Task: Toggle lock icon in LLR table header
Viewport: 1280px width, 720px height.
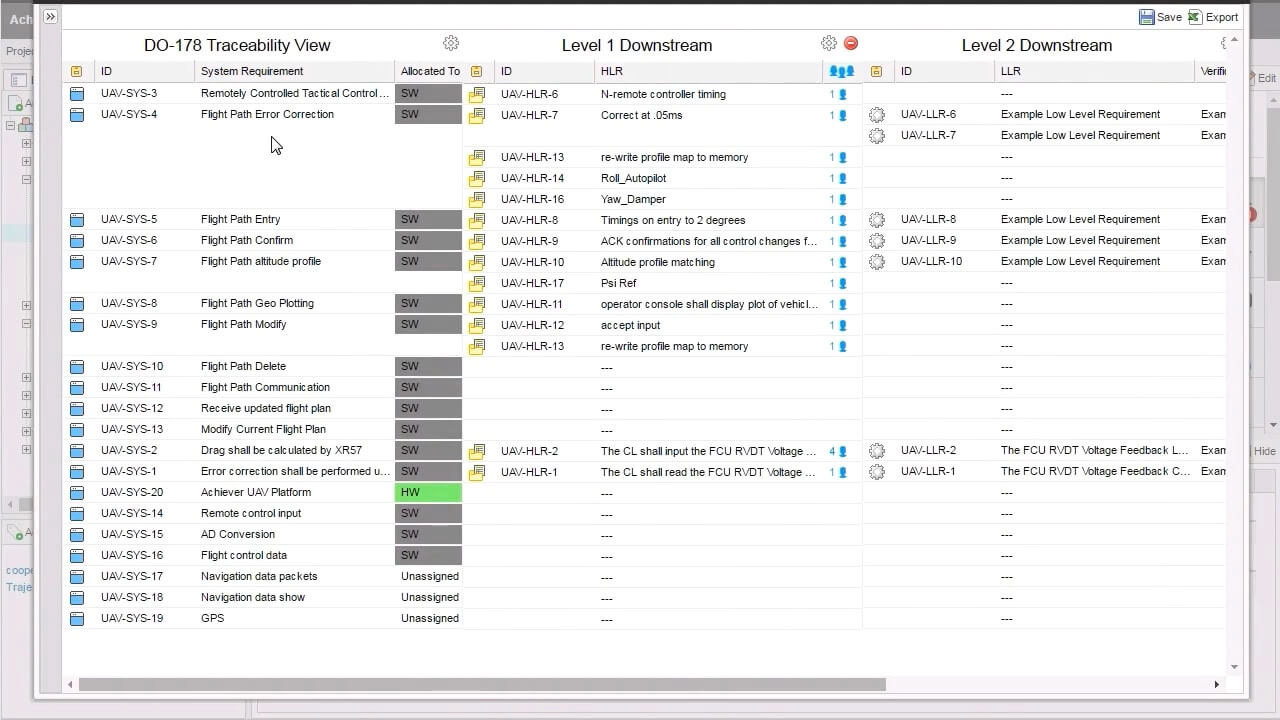Action: 877,72
